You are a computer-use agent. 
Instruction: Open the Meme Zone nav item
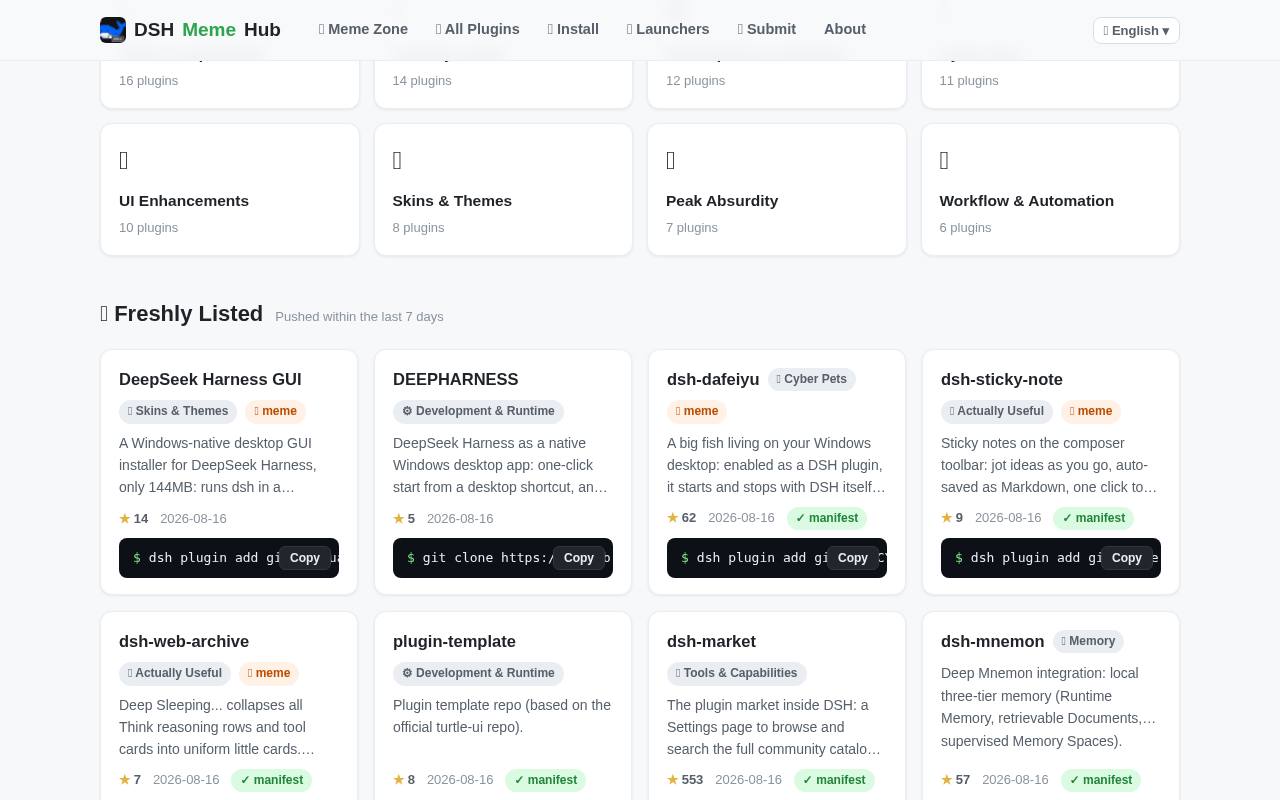[x=363, y=29]
